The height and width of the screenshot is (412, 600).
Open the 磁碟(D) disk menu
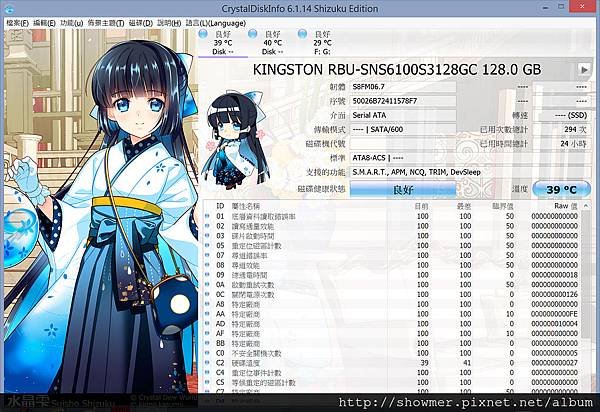pos(140,23)
